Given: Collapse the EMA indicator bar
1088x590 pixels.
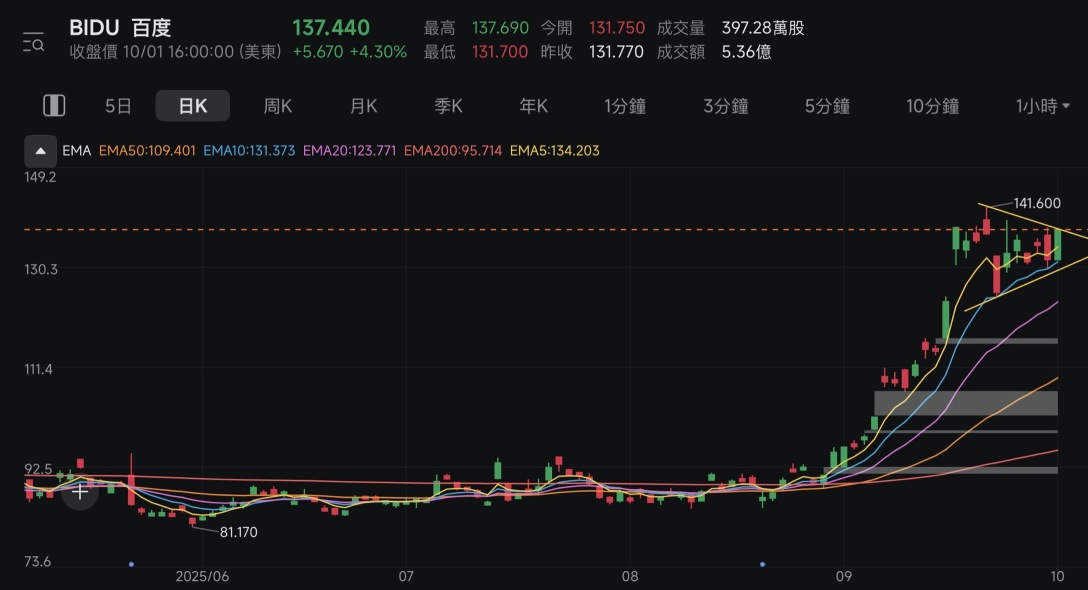Looking at the screenshot, I should pos(39,151).
